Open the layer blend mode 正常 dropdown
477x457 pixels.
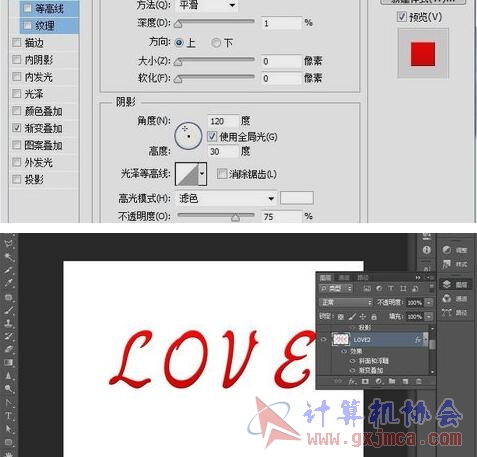point(346,302)
